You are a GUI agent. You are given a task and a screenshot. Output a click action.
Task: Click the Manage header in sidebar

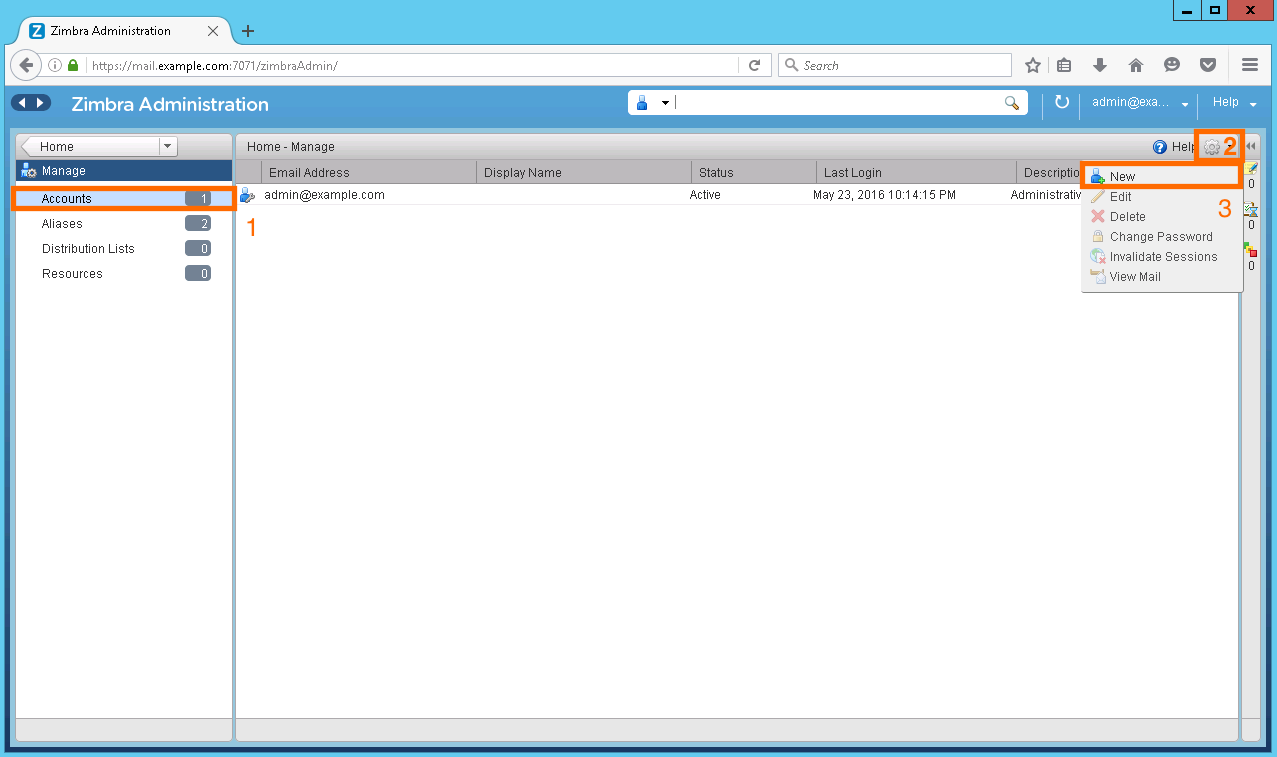[124, 171]
